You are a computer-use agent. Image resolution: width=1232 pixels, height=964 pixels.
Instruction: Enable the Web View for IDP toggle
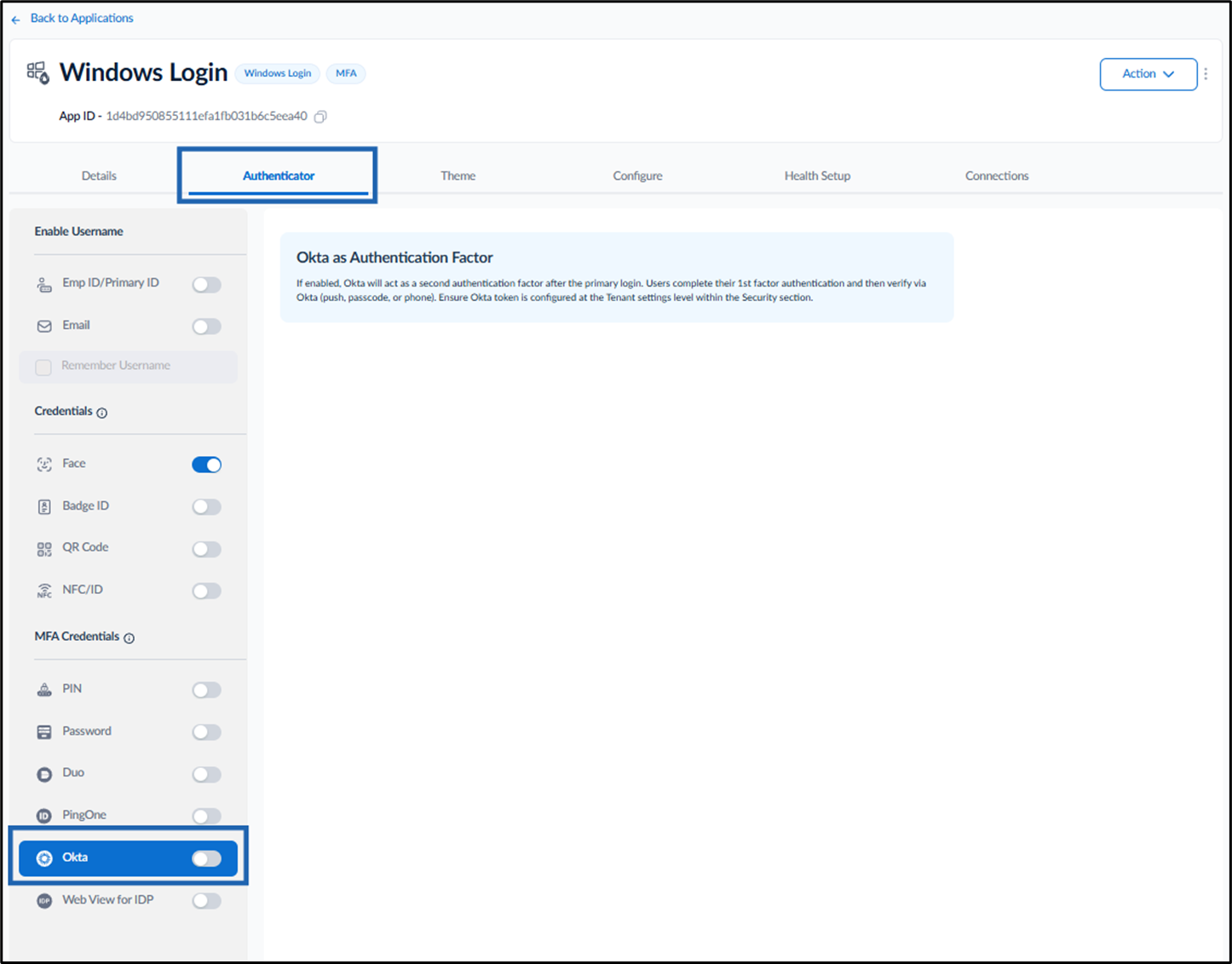[206, 901]
